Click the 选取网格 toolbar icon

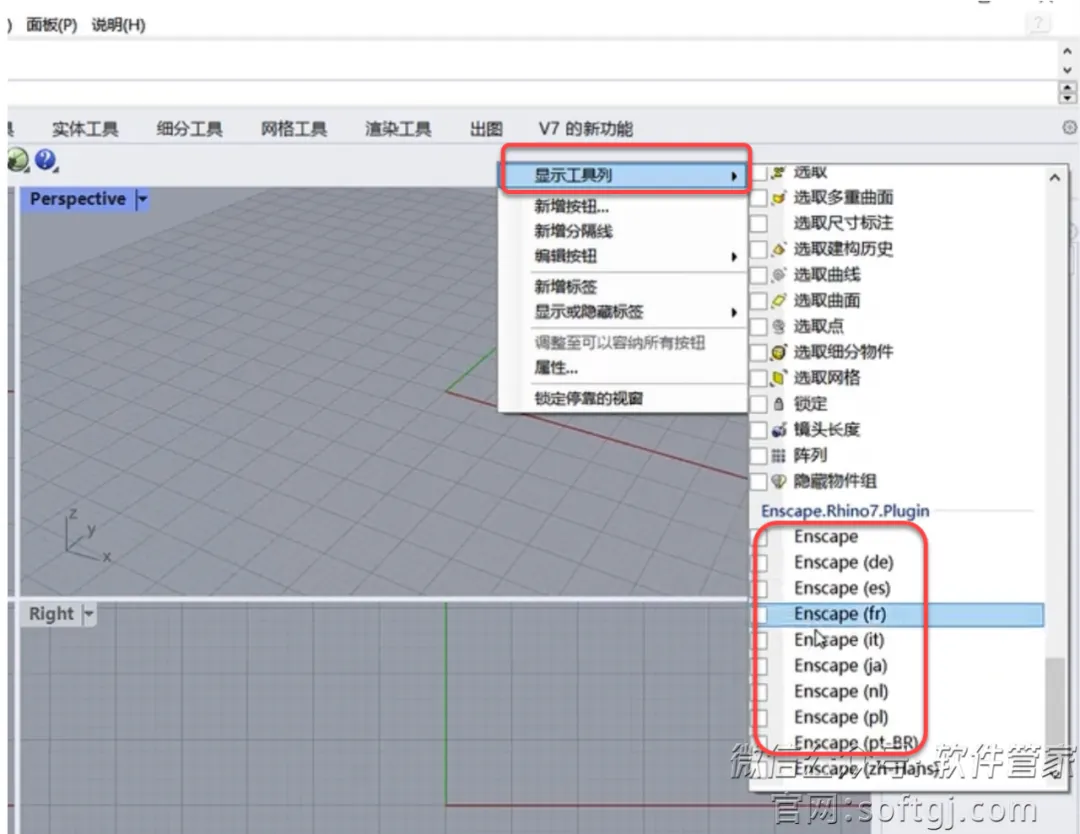pyautogui.click(x=778, y=377)
